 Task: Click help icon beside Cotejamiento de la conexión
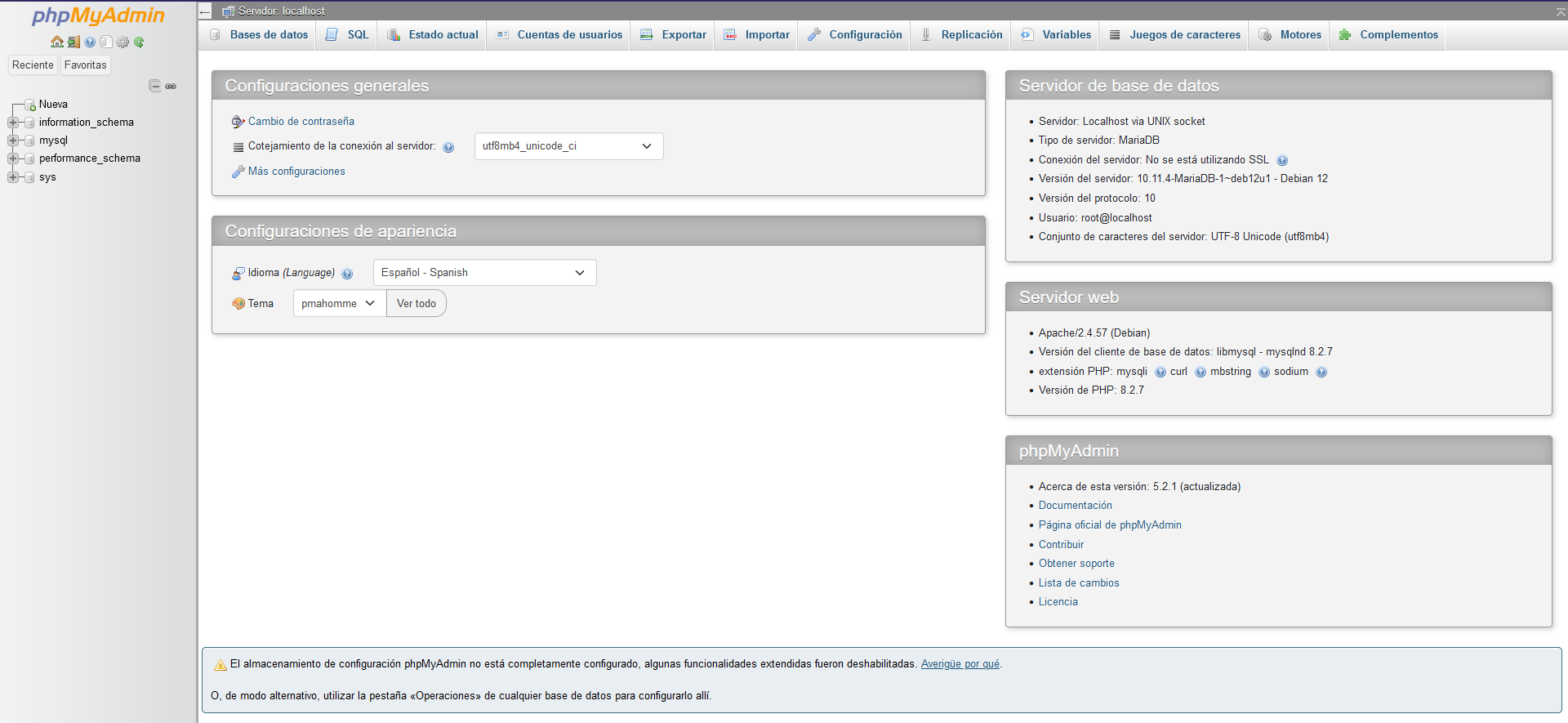point(448,147)
